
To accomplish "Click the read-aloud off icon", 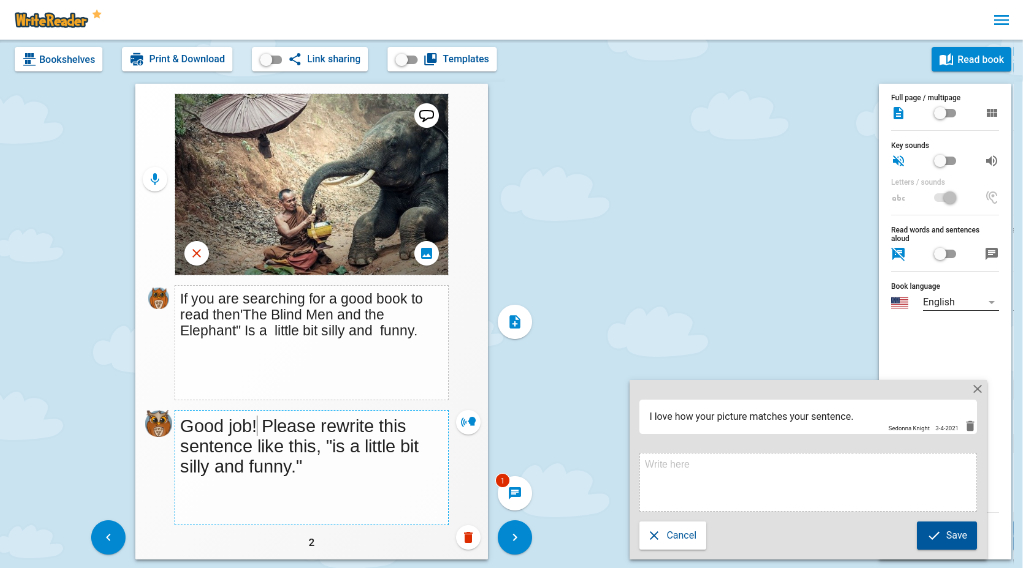I will pyautogui.click(x=899, y=254).
